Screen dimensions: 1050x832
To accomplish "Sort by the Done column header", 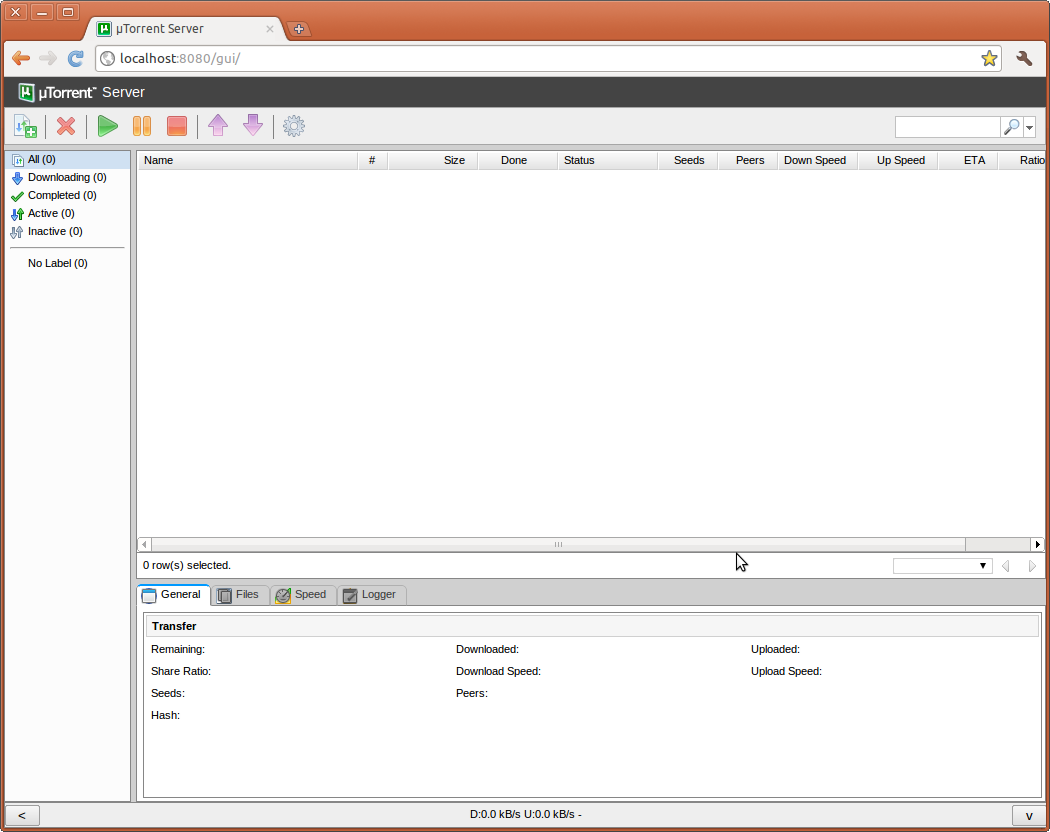I will 518,160.
